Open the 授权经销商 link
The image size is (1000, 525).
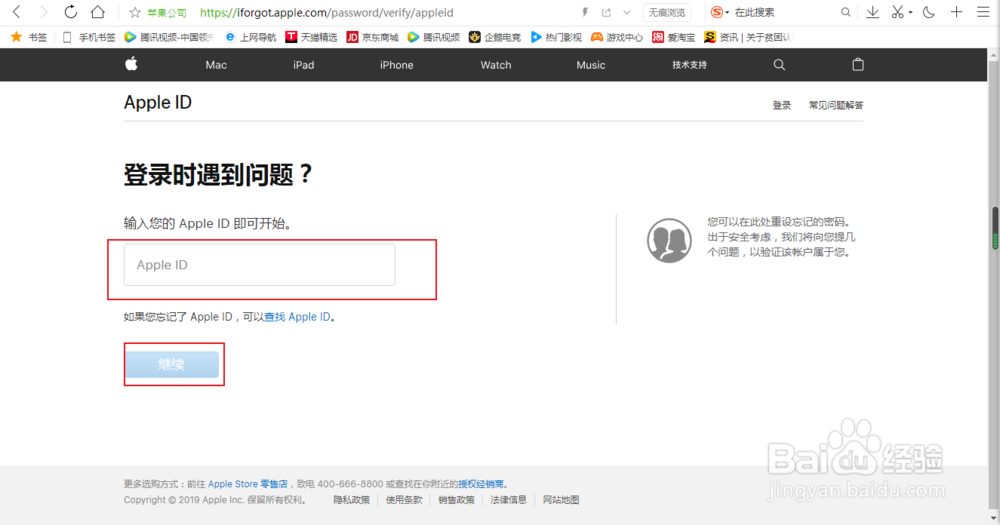point(481,484)
